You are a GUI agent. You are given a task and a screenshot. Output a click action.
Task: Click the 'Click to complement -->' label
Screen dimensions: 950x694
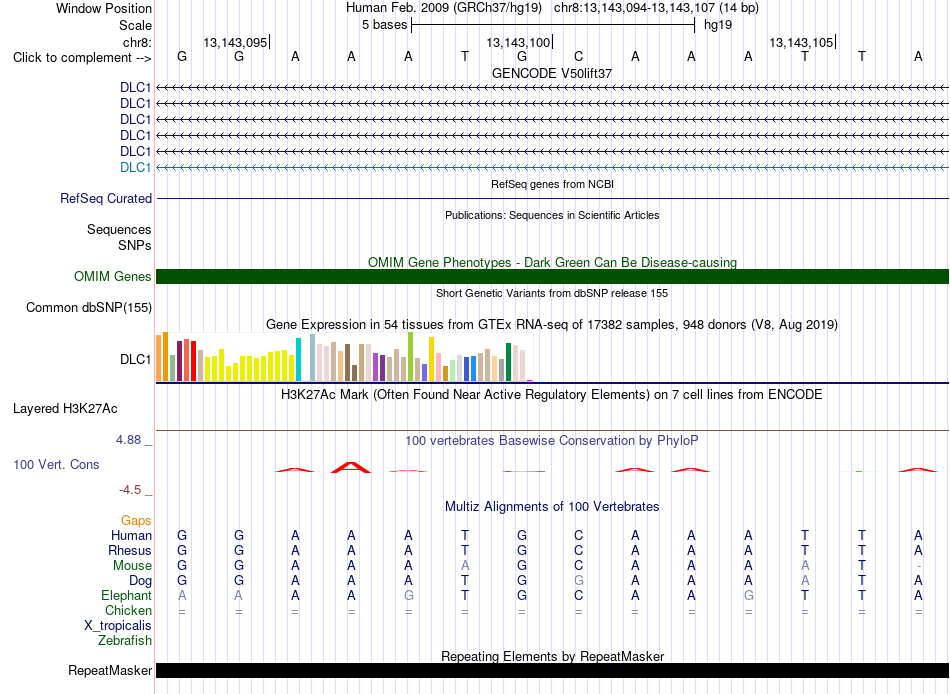point(82,58)
